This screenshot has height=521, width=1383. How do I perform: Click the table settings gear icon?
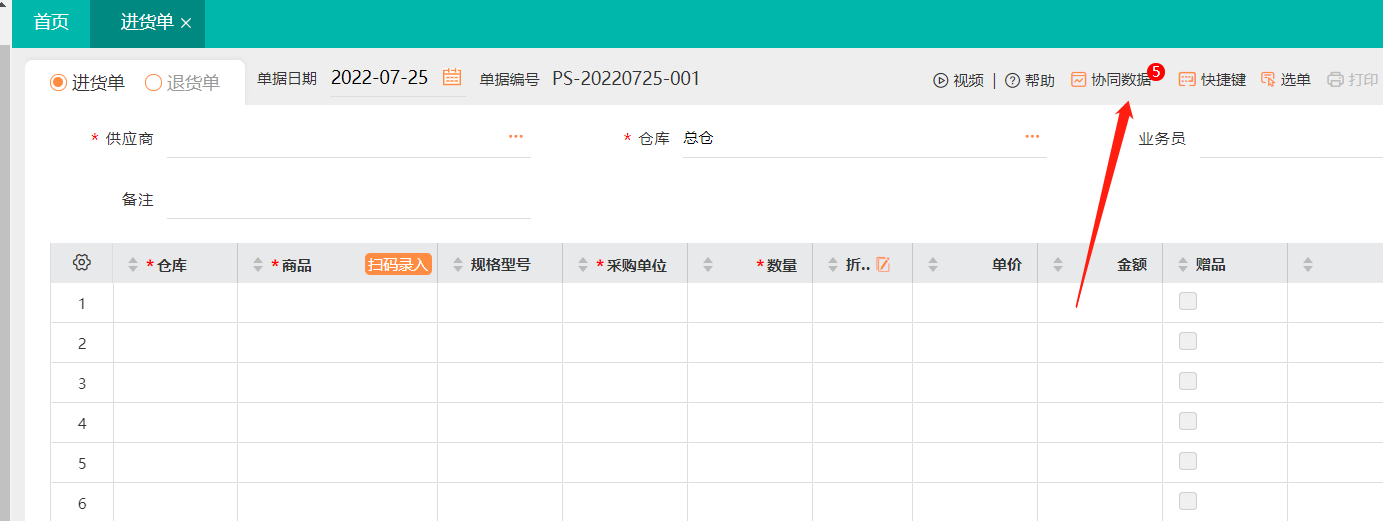point(82,263)
